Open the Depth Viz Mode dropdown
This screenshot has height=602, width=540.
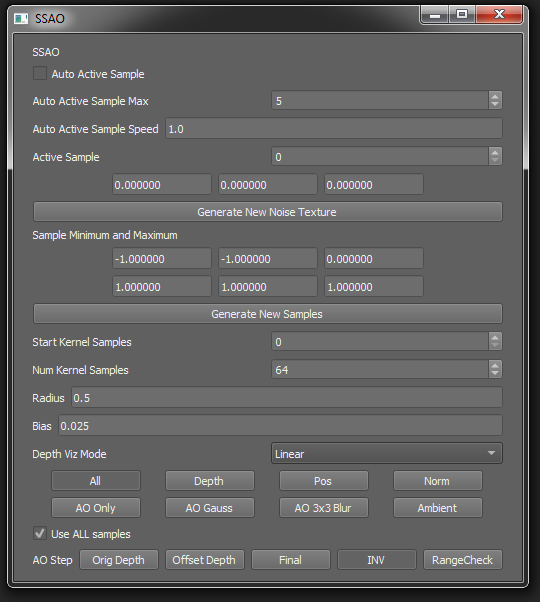coord(386,453)
